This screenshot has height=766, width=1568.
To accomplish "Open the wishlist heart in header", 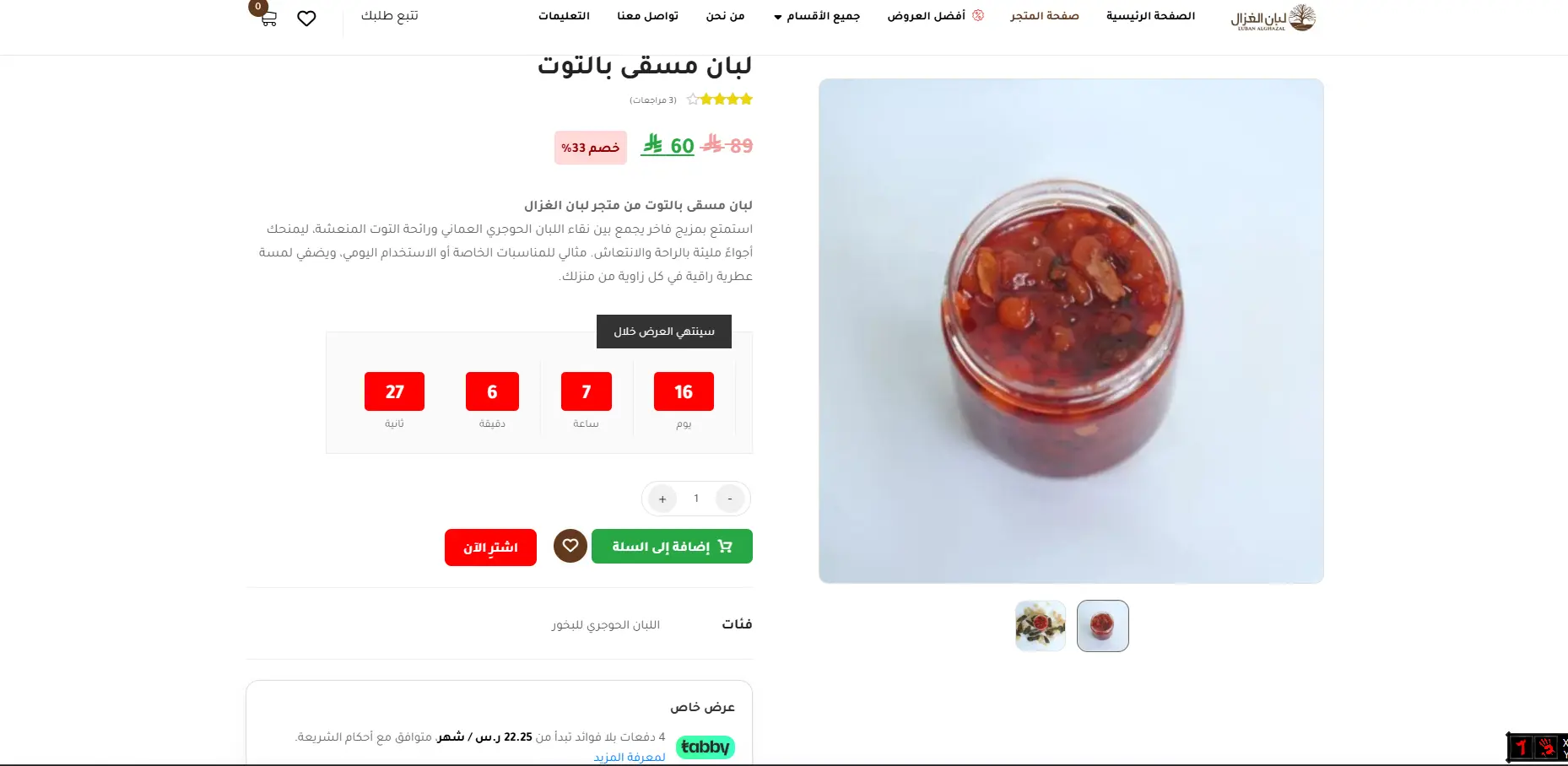I will pos(306,19).
